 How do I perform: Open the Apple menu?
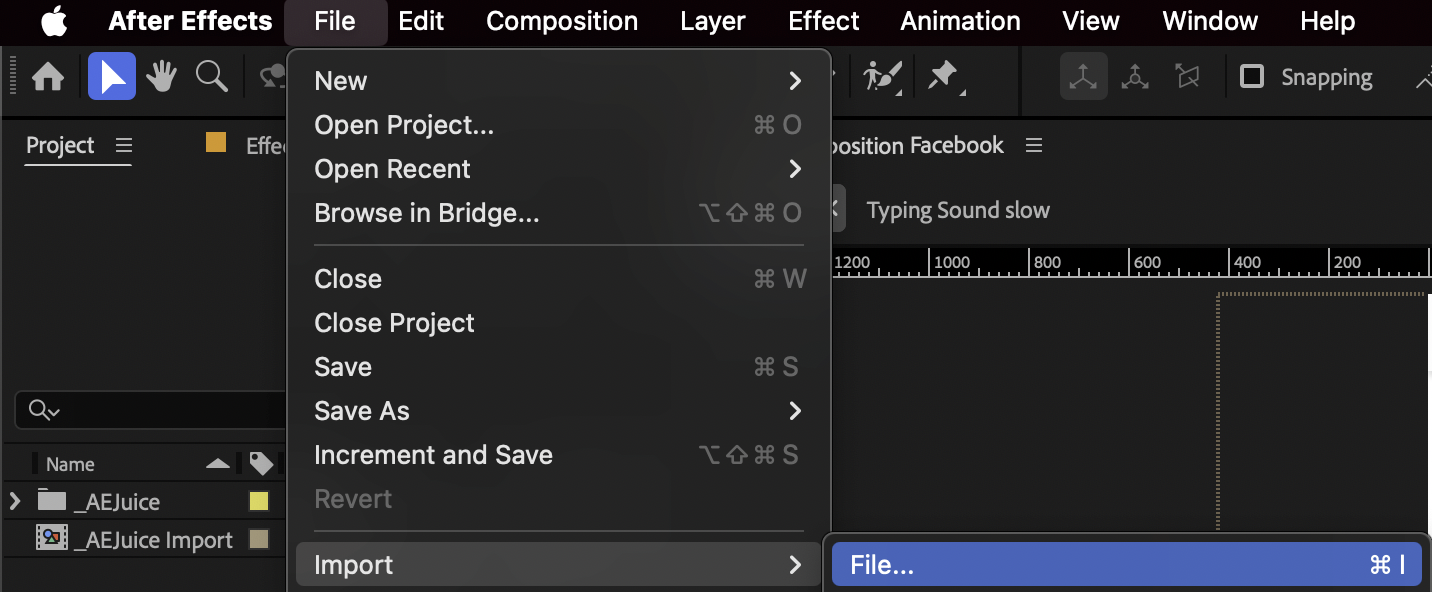[x=53, y=21]
